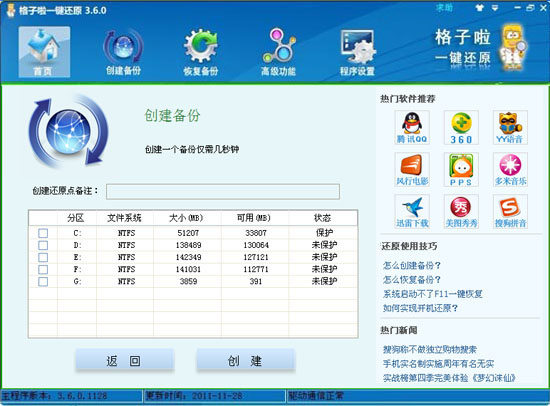Click the 创建 button

pyautogui.click(x=246, y=360)
